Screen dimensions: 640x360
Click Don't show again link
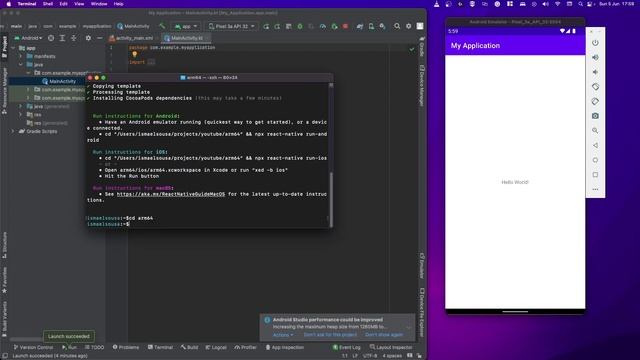pyautogui.click(x=384, y=335)
